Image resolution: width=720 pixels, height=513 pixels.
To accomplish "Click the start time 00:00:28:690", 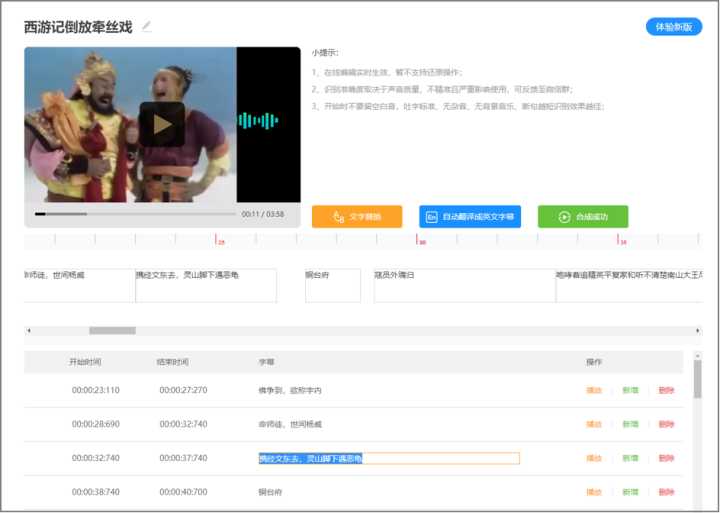I will tap(96, 424).
